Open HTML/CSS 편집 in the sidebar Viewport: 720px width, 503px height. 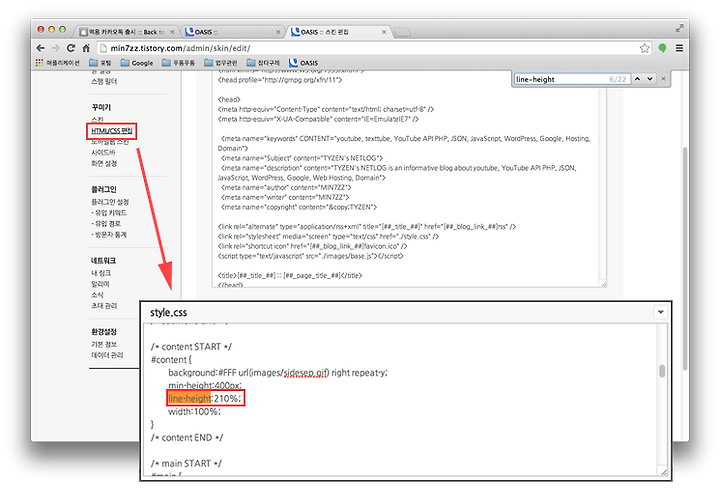(112, 131)
